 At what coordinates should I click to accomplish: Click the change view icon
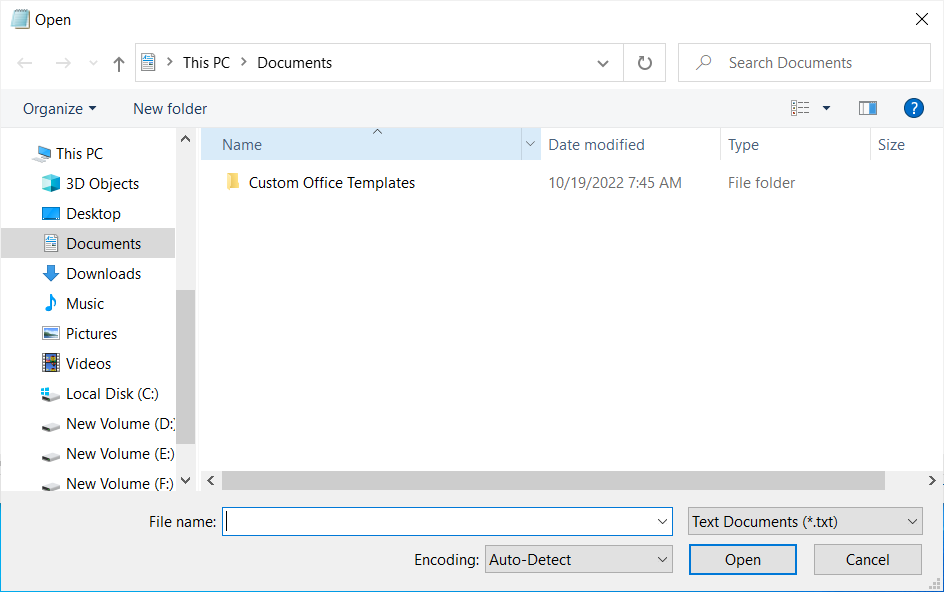click(800, 108)
